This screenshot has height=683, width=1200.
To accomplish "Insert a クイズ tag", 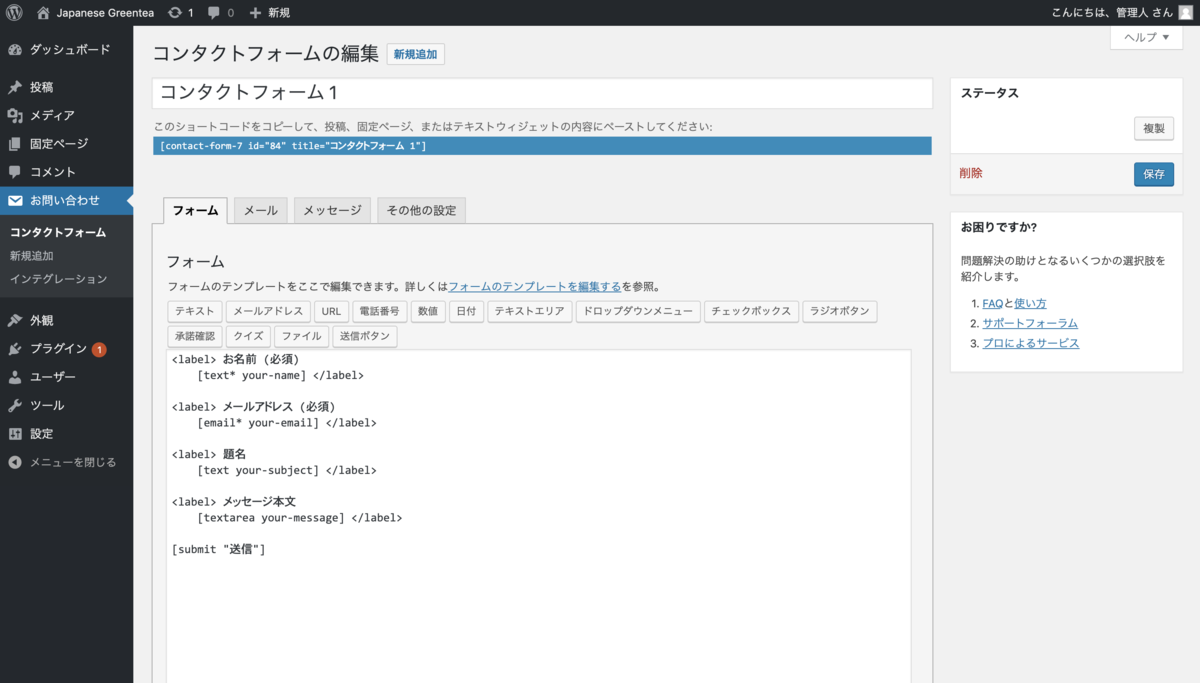I will point(249,336).
